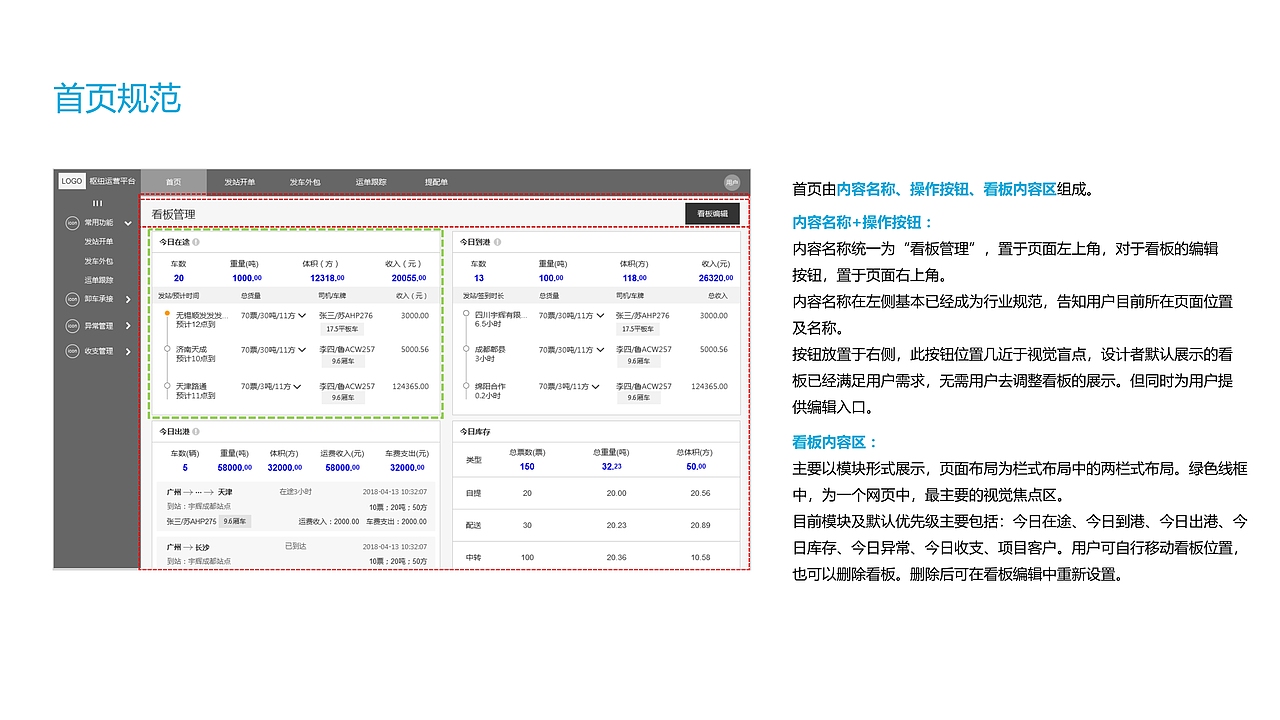Open the 70票/30吨/11方 dropdown for 天津路通
Screen dimensions: 1280x720
(x=300, y=386)
